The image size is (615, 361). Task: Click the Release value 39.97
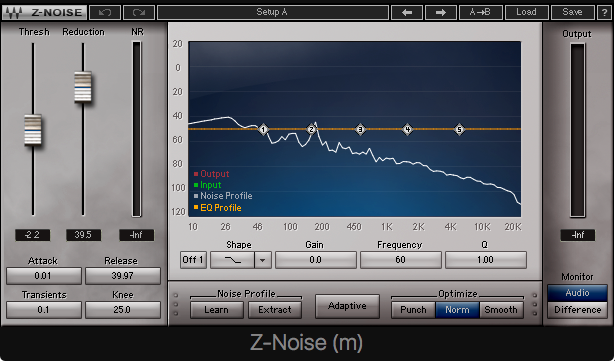point(123,276)
